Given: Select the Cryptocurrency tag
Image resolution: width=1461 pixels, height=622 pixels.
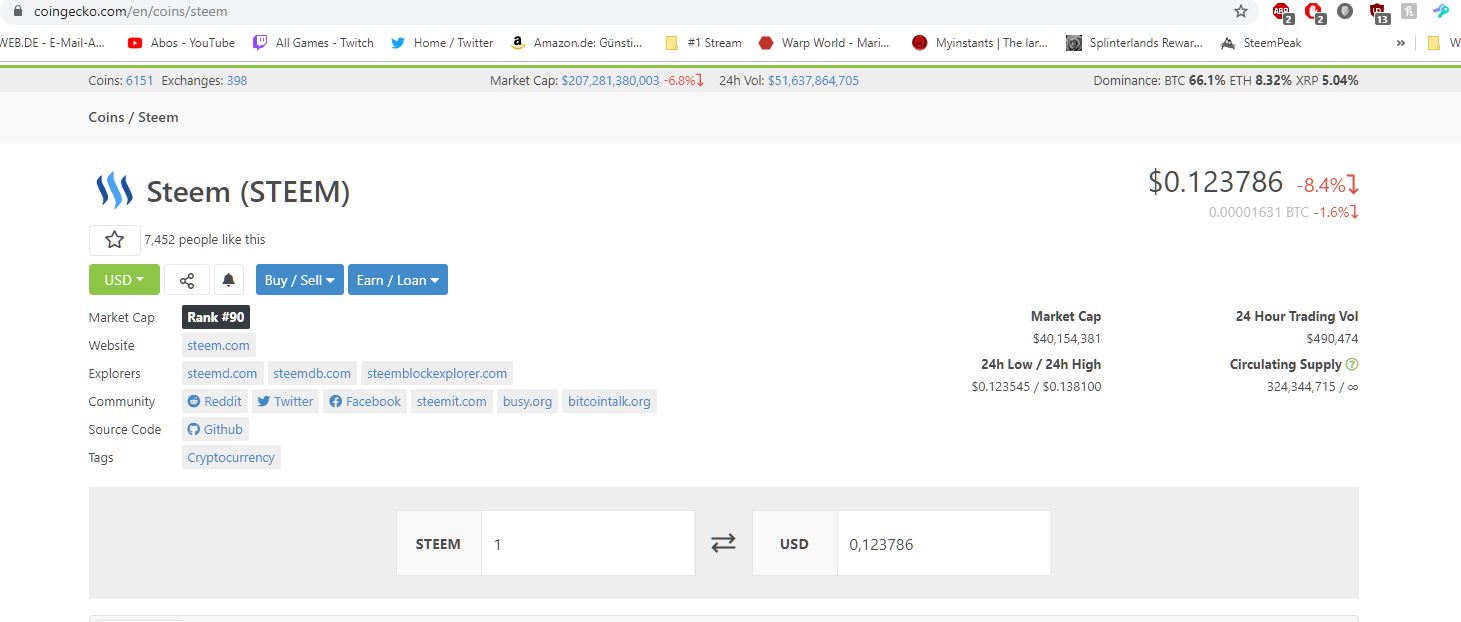Looking at the screenshot, I should coord(231,457).
